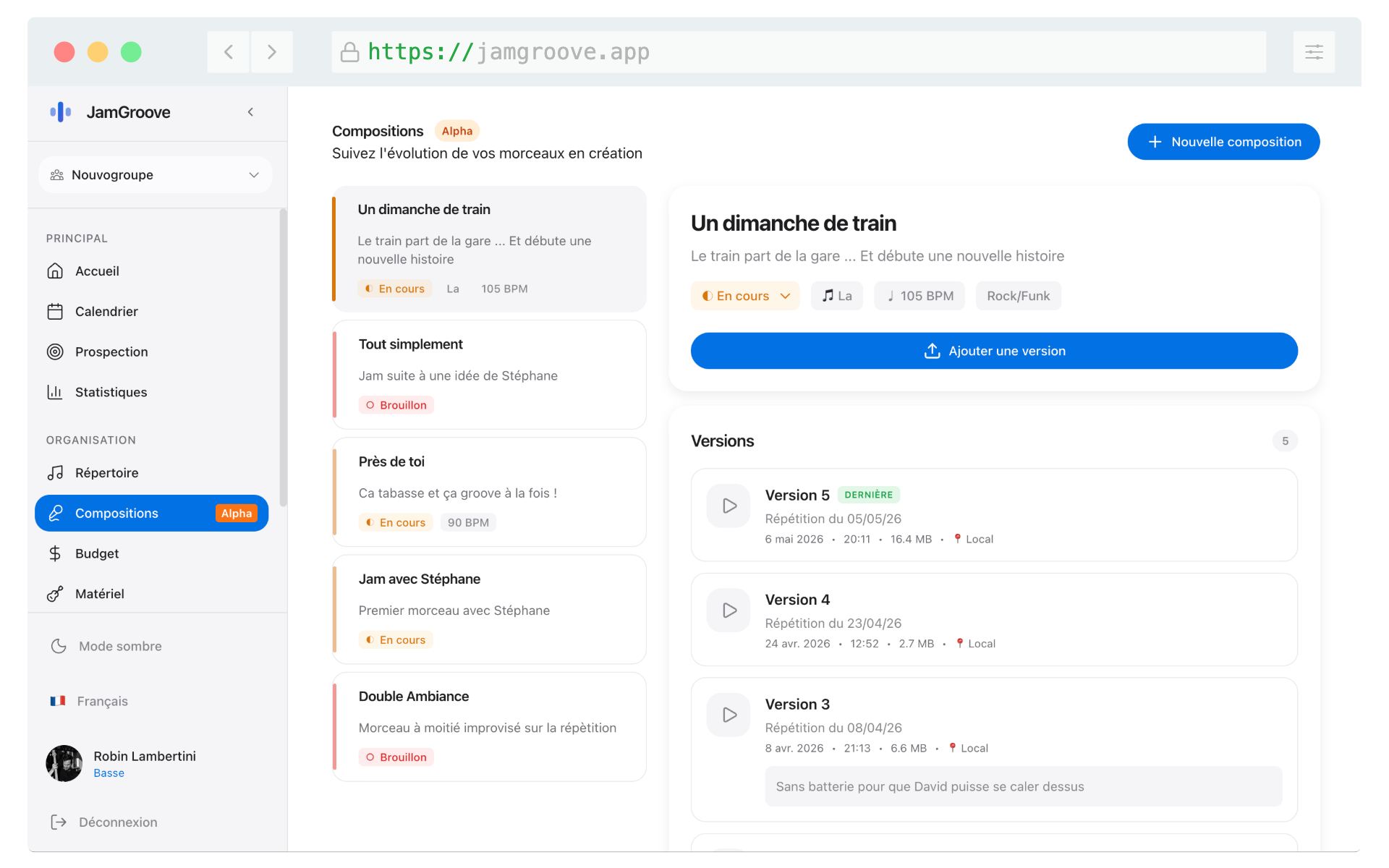Viewport: 1389px width, 868px height.
Task: Click the browser back arrow
Action: pyautogui.click(x=229, y=52)
